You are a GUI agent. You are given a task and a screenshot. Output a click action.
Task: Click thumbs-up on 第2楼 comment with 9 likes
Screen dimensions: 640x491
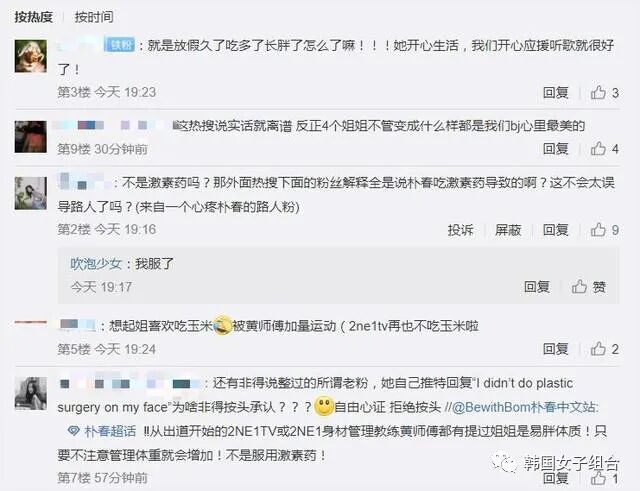[x=598, y=230]
